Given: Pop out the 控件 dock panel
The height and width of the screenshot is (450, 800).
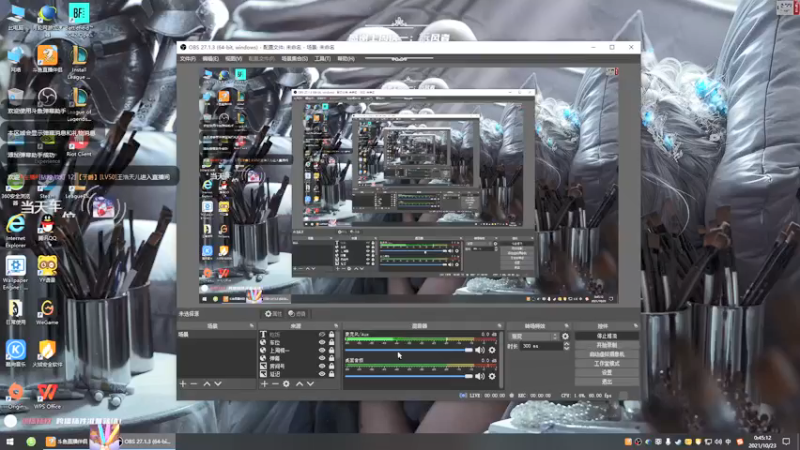Looking at the screenshot, I should 636,326.
